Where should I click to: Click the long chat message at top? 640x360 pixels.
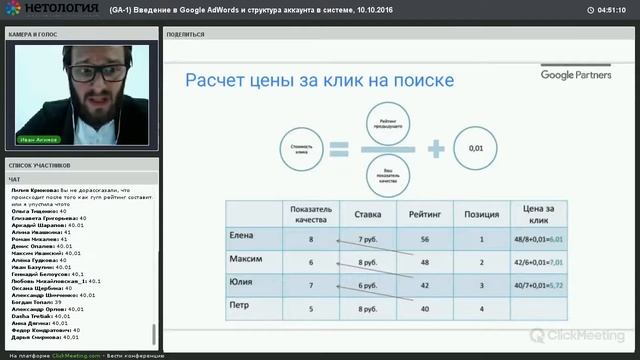pos(82,197)
